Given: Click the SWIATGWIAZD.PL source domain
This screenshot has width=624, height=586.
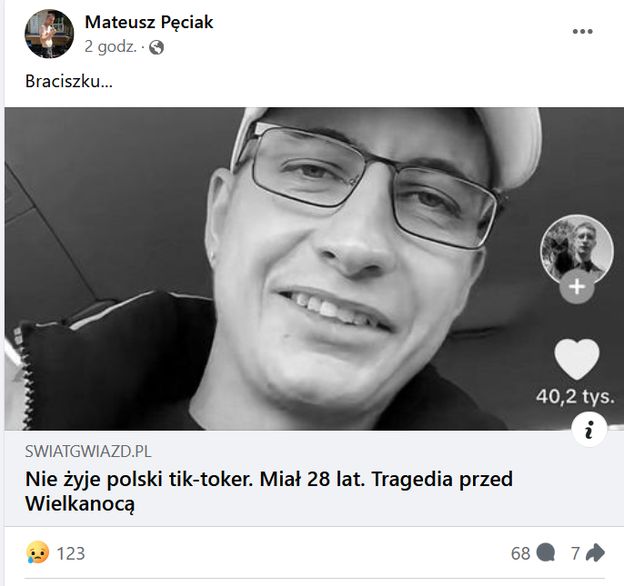Looking at the screenshot, I should [88, 452].
